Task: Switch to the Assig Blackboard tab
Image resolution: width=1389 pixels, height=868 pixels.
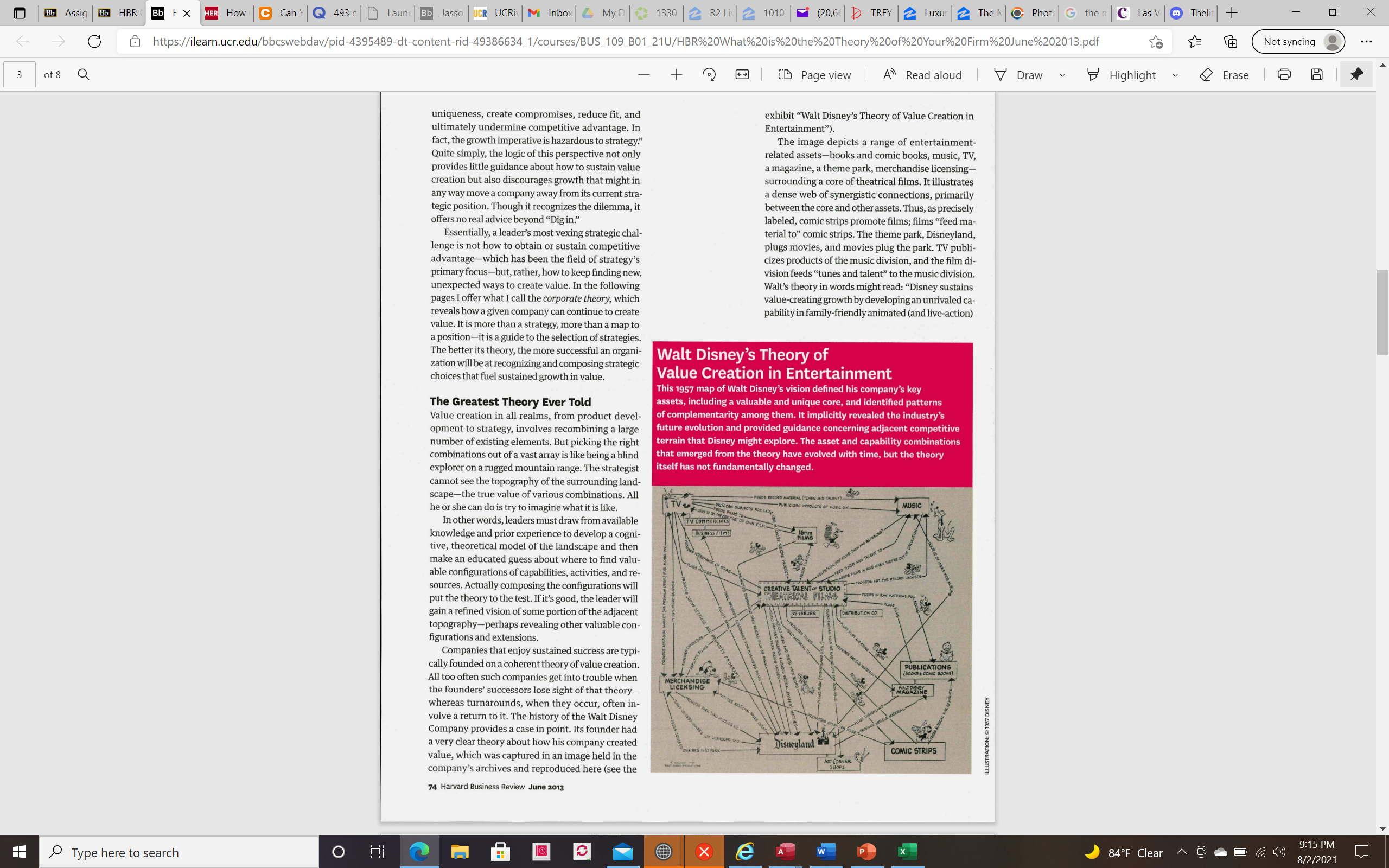Action: [66, 12]
